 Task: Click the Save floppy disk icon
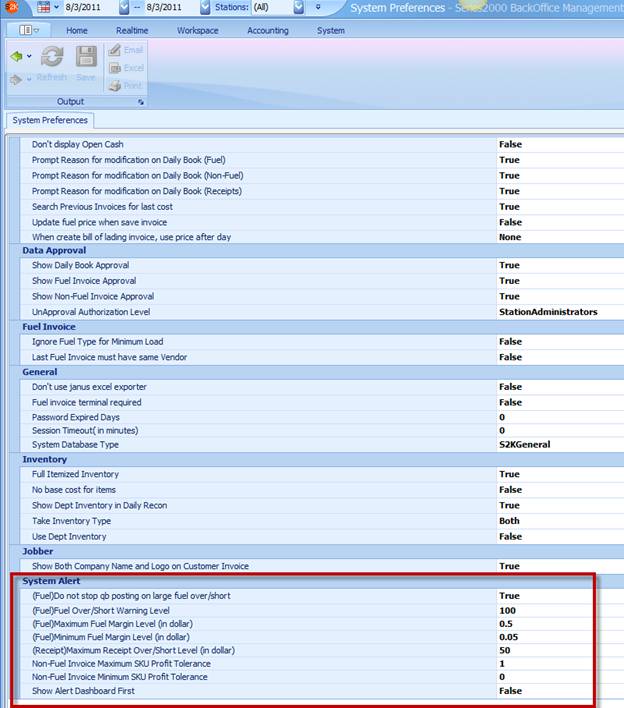point(87,58)
